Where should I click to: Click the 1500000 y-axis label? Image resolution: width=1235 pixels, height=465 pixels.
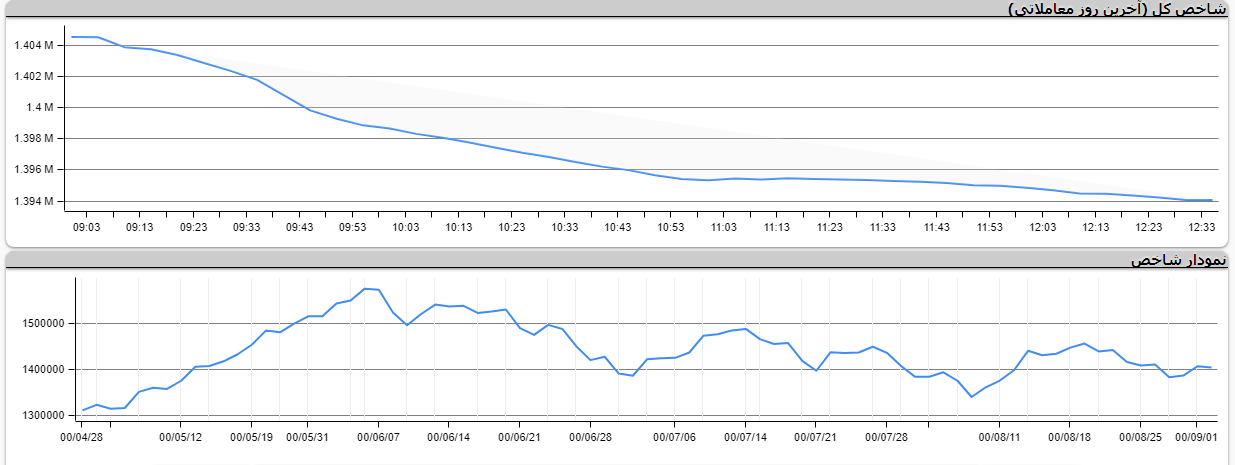[x=42, y=323]
